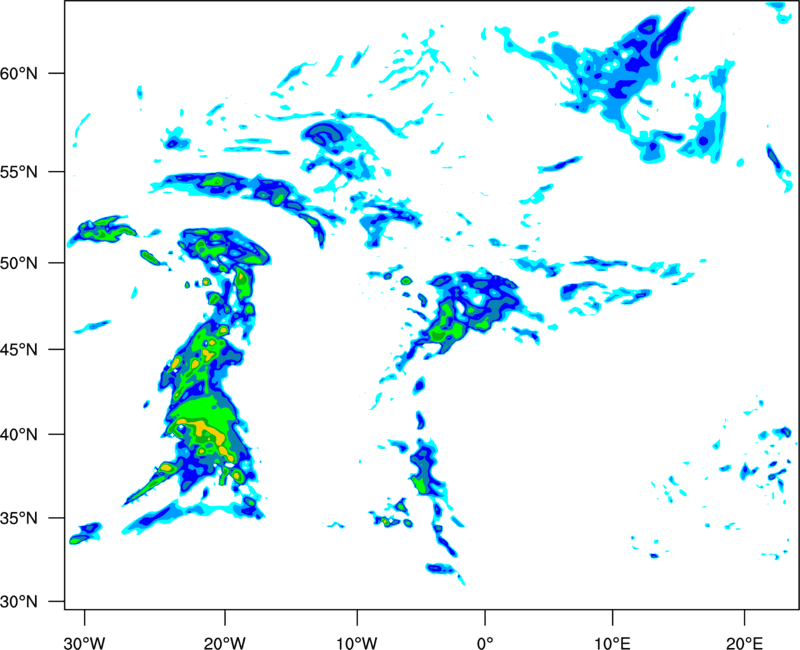Viewport: 800px width, 650px height.
Task: Click the 35°N latitude label
Action: coord(19,518)
